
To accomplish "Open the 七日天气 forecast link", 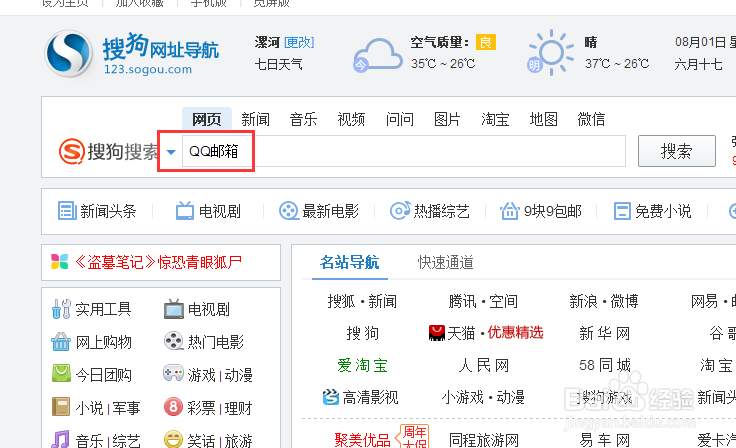I will (x=278, y=64).
